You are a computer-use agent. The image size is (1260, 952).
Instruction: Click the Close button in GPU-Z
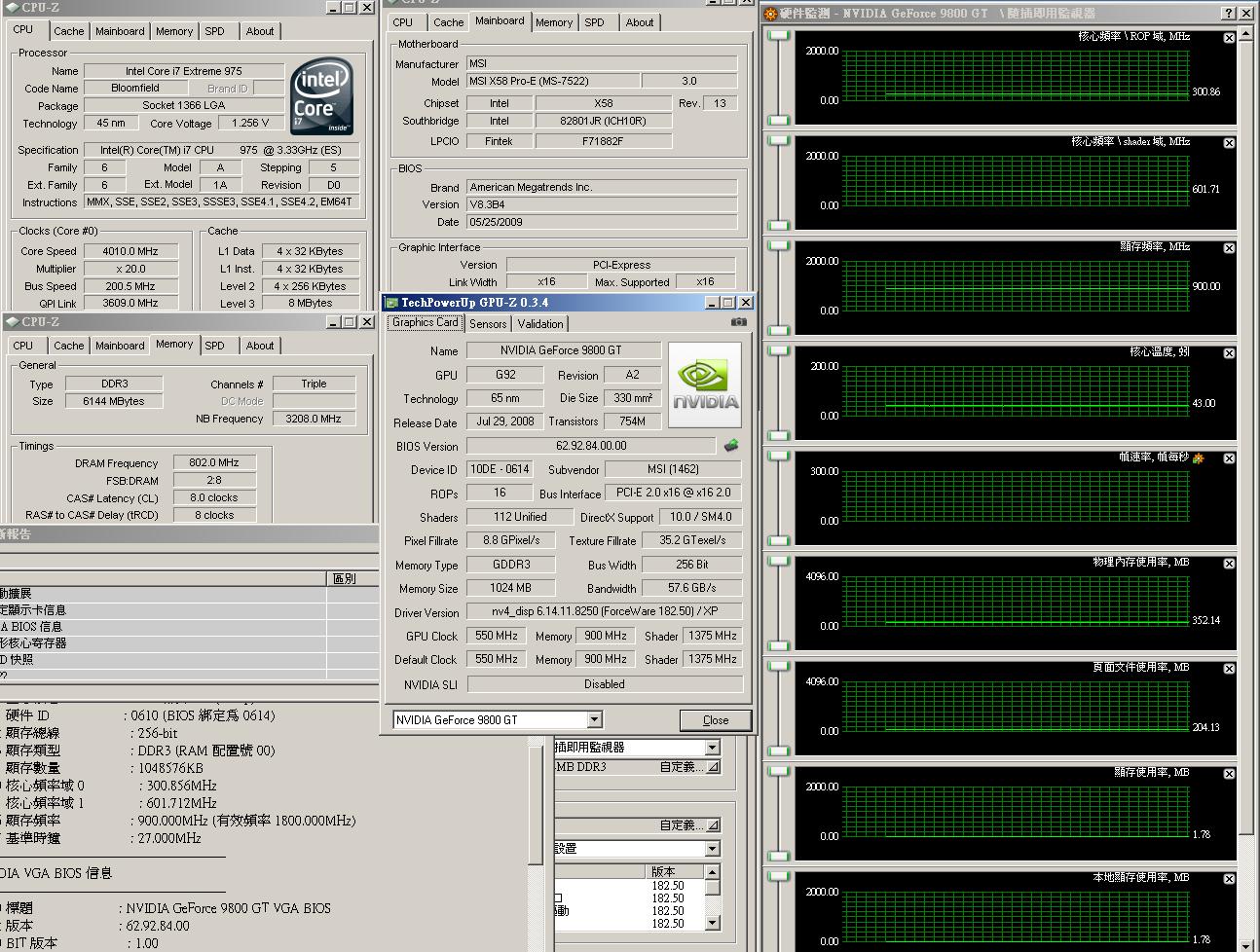[716, 720]
